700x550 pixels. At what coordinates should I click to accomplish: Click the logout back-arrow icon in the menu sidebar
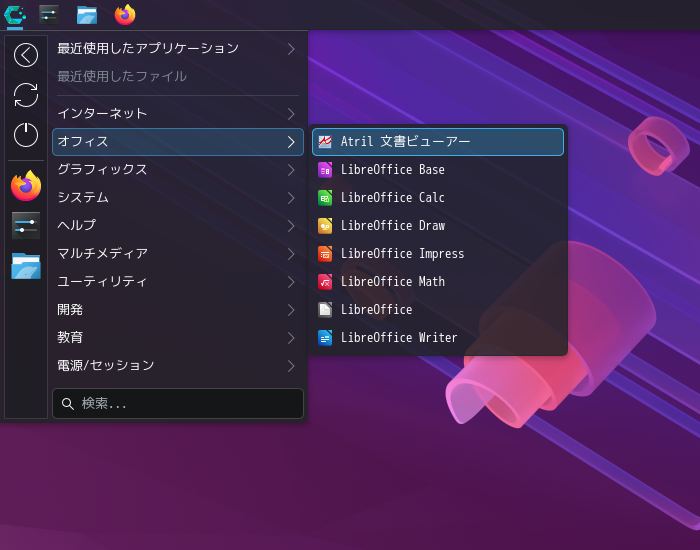click(x=26, y=55)
